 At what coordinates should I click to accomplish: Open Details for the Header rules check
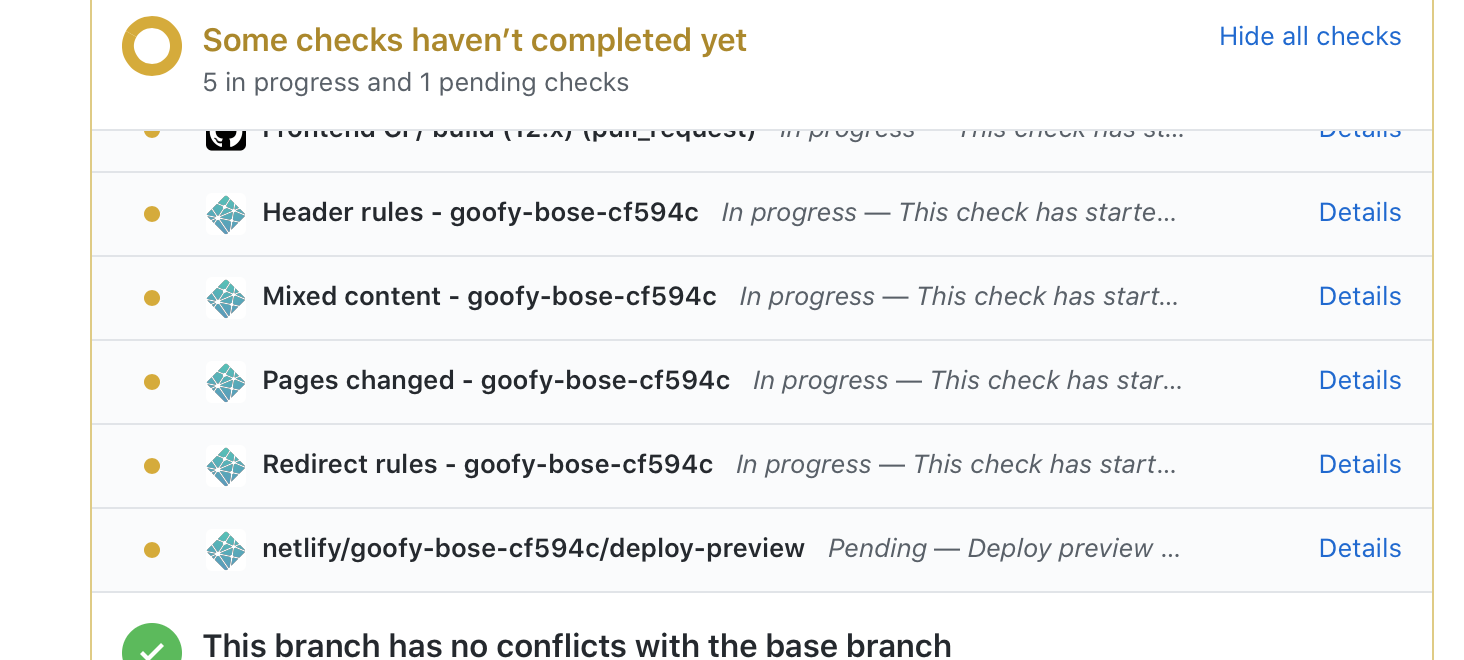click(1360, 213)
